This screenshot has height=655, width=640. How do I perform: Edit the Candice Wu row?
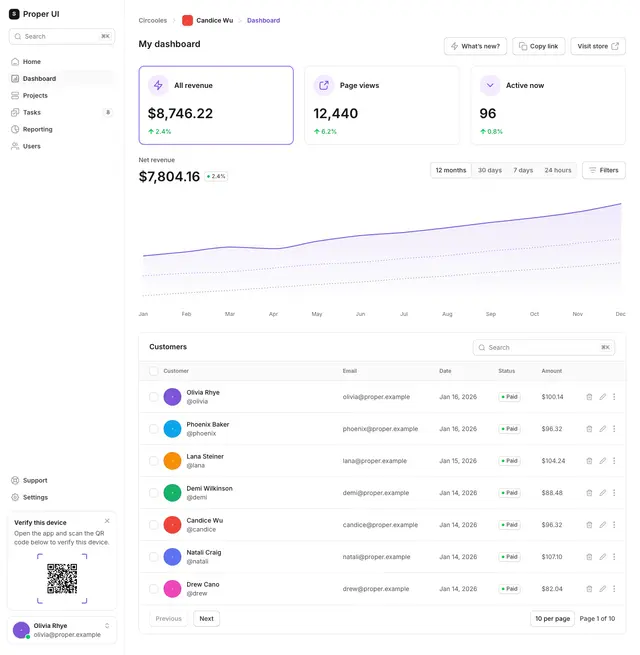pyautogui.click(x=602, y=525)
